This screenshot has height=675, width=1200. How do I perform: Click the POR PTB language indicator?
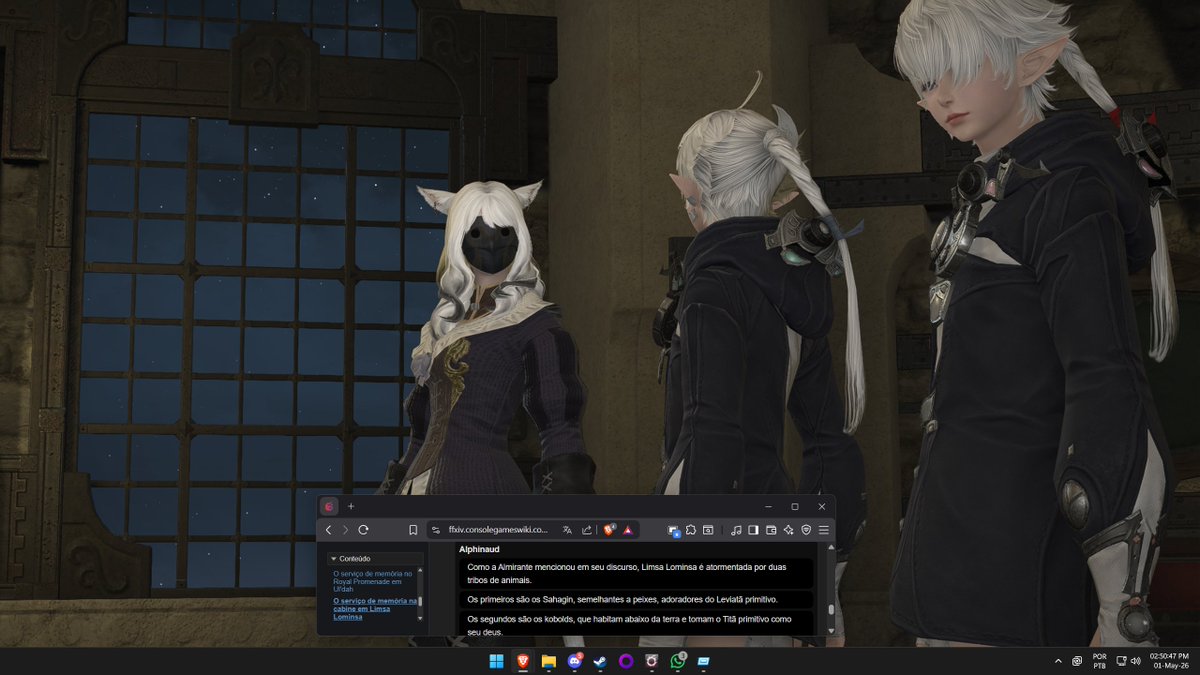pyautogui.click(x=1100, y=661)
